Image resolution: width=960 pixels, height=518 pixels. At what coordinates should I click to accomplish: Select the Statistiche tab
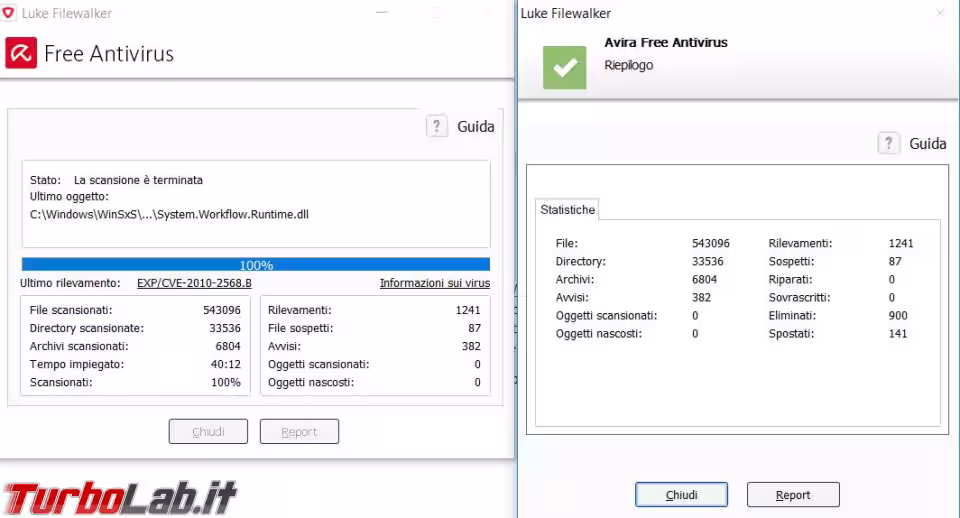tap(568, 210)
